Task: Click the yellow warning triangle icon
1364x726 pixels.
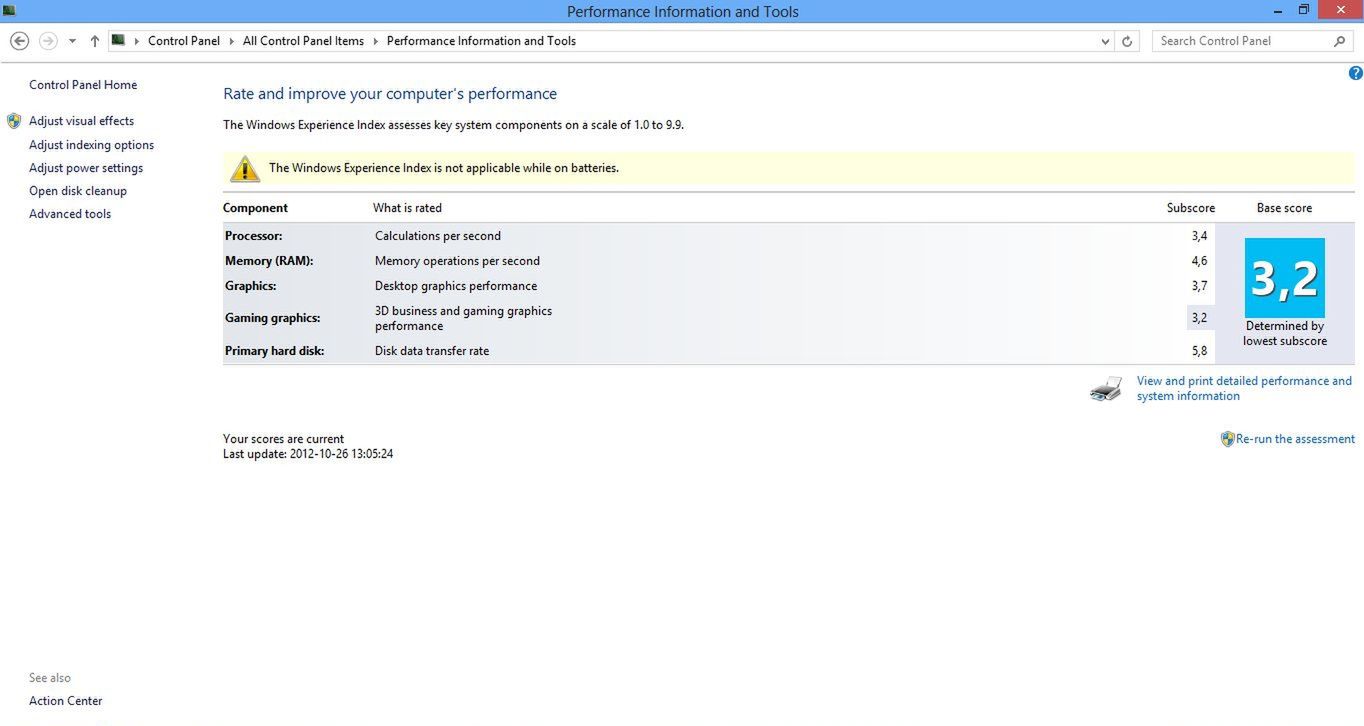Action: tap(245, 168)
